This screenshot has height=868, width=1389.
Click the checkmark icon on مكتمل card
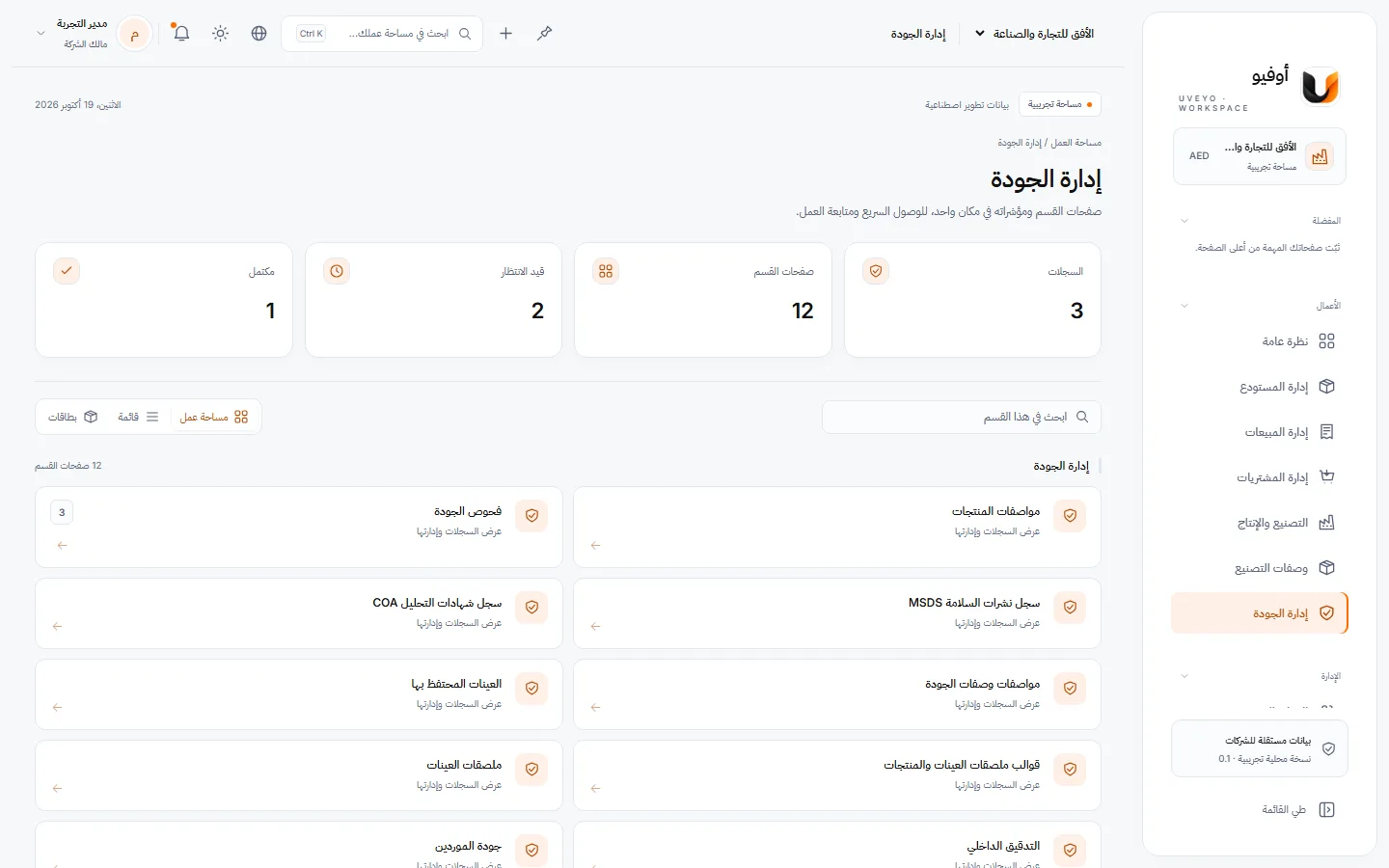(x=67, y=271)
